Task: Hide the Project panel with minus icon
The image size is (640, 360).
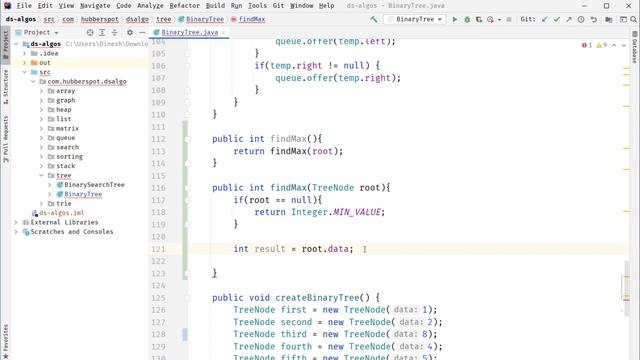Action: coord(142,32)
